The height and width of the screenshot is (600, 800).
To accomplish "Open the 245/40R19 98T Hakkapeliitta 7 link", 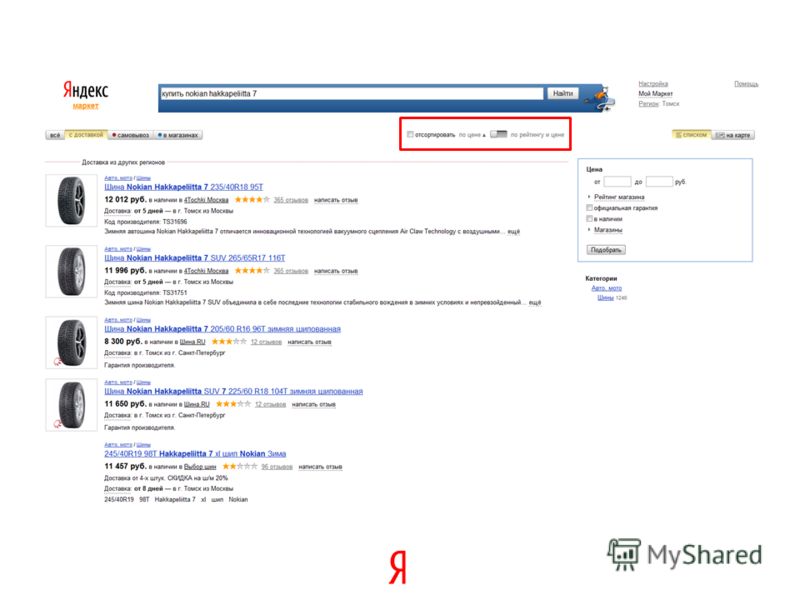I will click(195, 454).
